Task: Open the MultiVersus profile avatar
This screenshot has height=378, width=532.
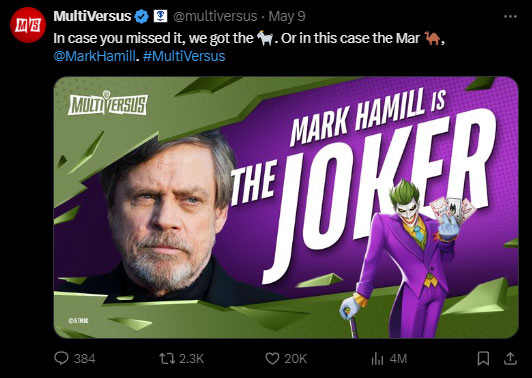Action: (28, 25)
